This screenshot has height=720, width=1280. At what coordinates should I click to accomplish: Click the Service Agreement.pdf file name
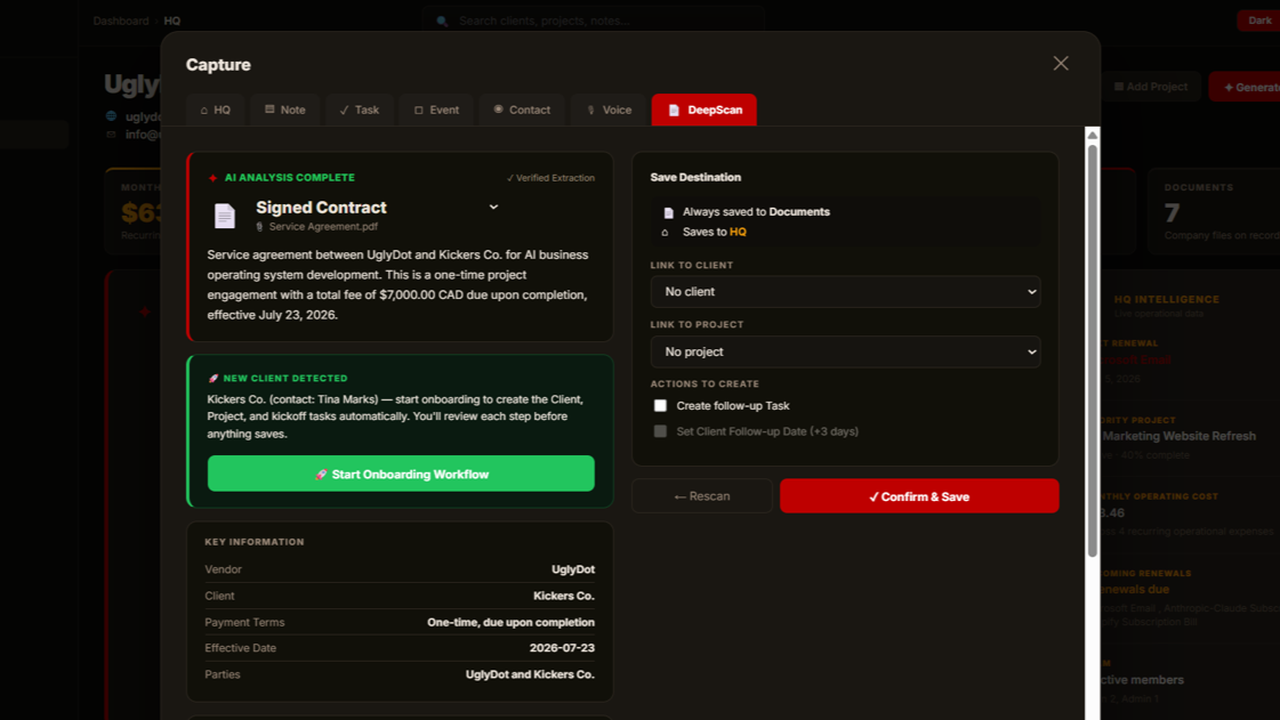tap(323, 227)
